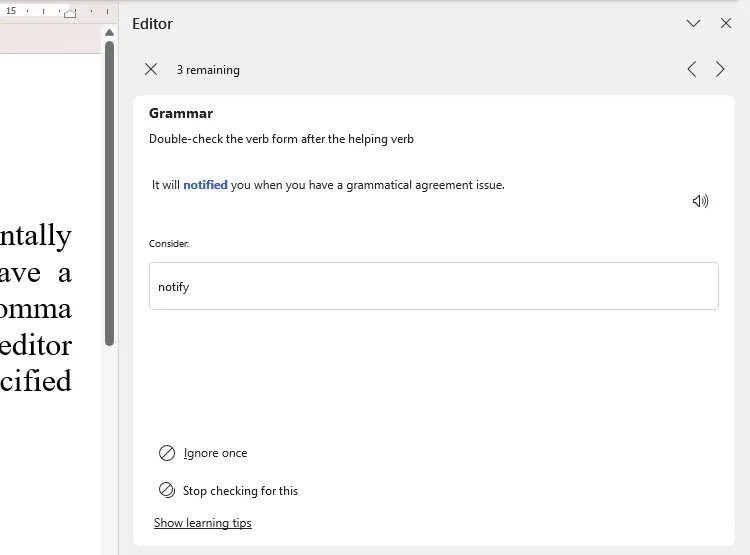Viewport: 750px width, 555px height.
Task: Click the vertical scrollbar thumb
Action: pos(110,190)
